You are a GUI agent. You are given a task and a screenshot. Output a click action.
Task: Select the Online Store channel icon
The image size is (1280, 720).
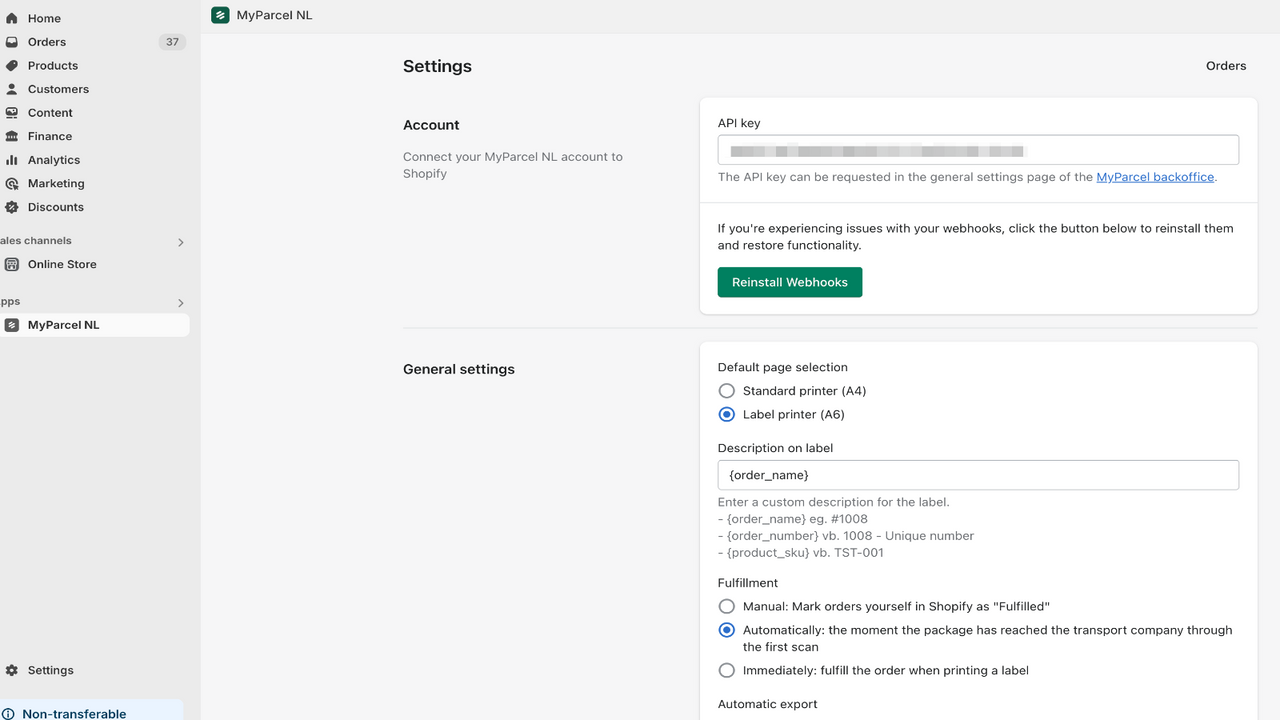tap(12, 264)
